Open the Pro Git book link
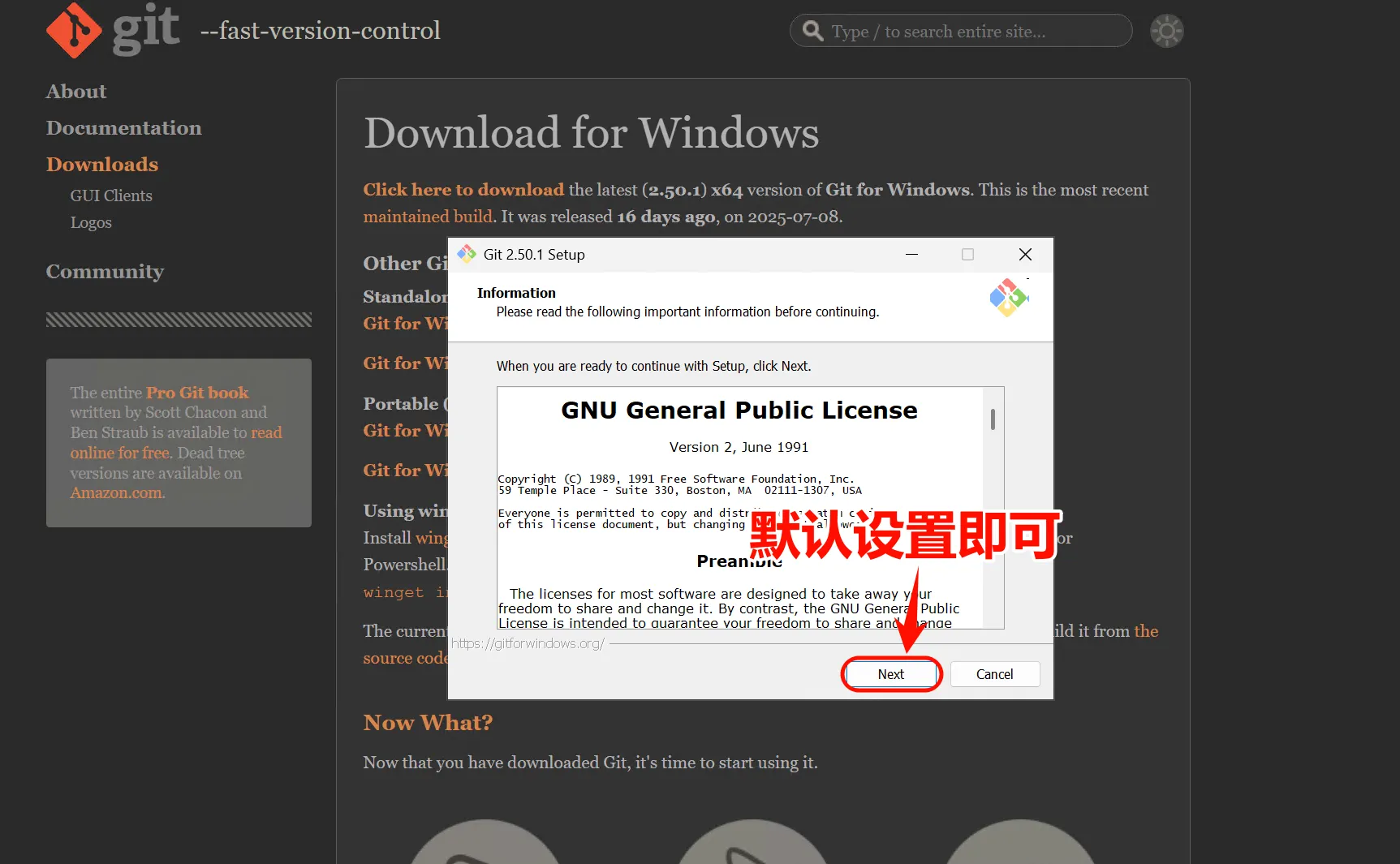The height and width of the screenshot is (864, 1400). pos(197,393)
